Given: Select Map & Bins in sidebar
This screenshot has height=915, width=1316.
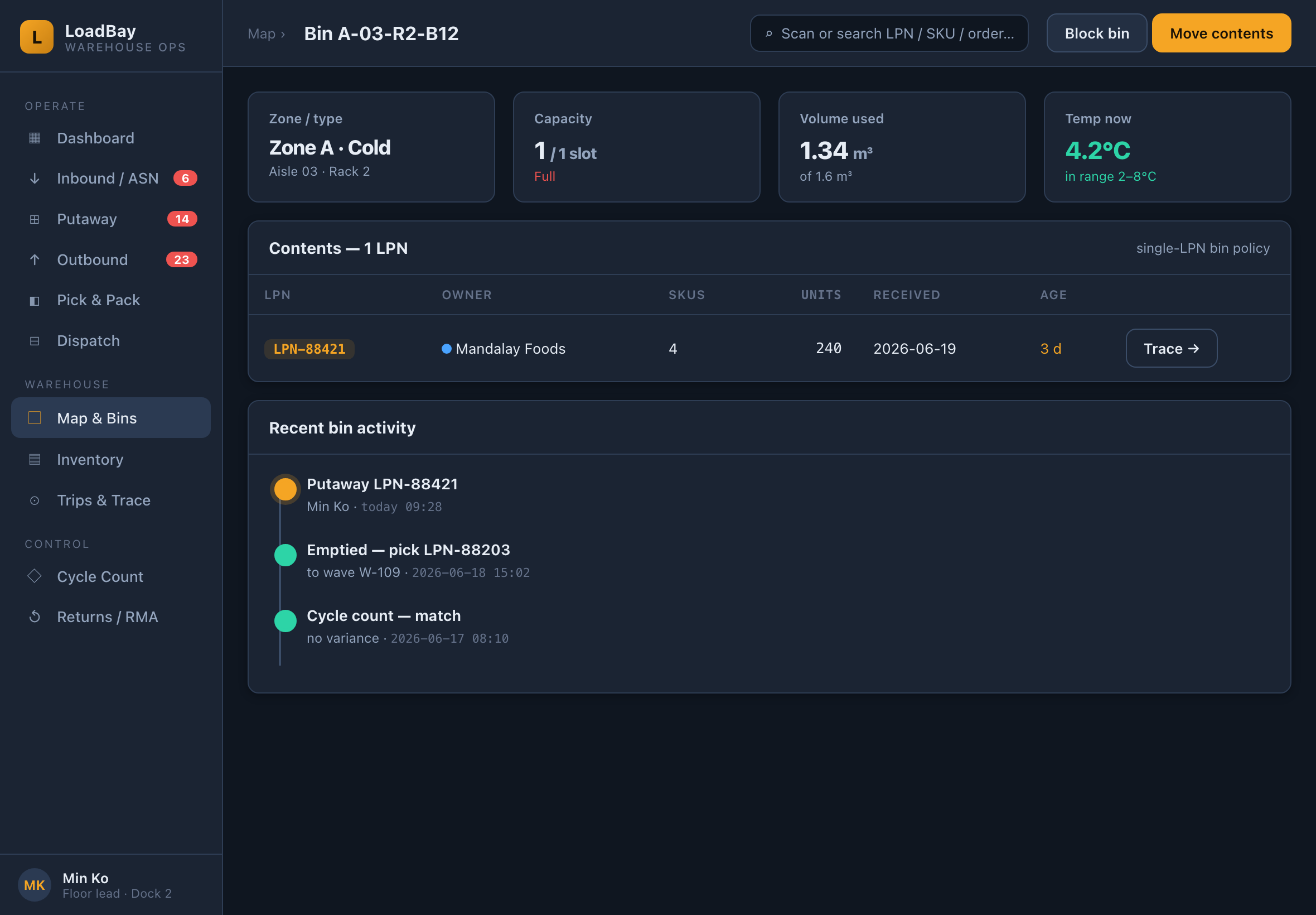Looking at the screenshot, I should [111, 418].
